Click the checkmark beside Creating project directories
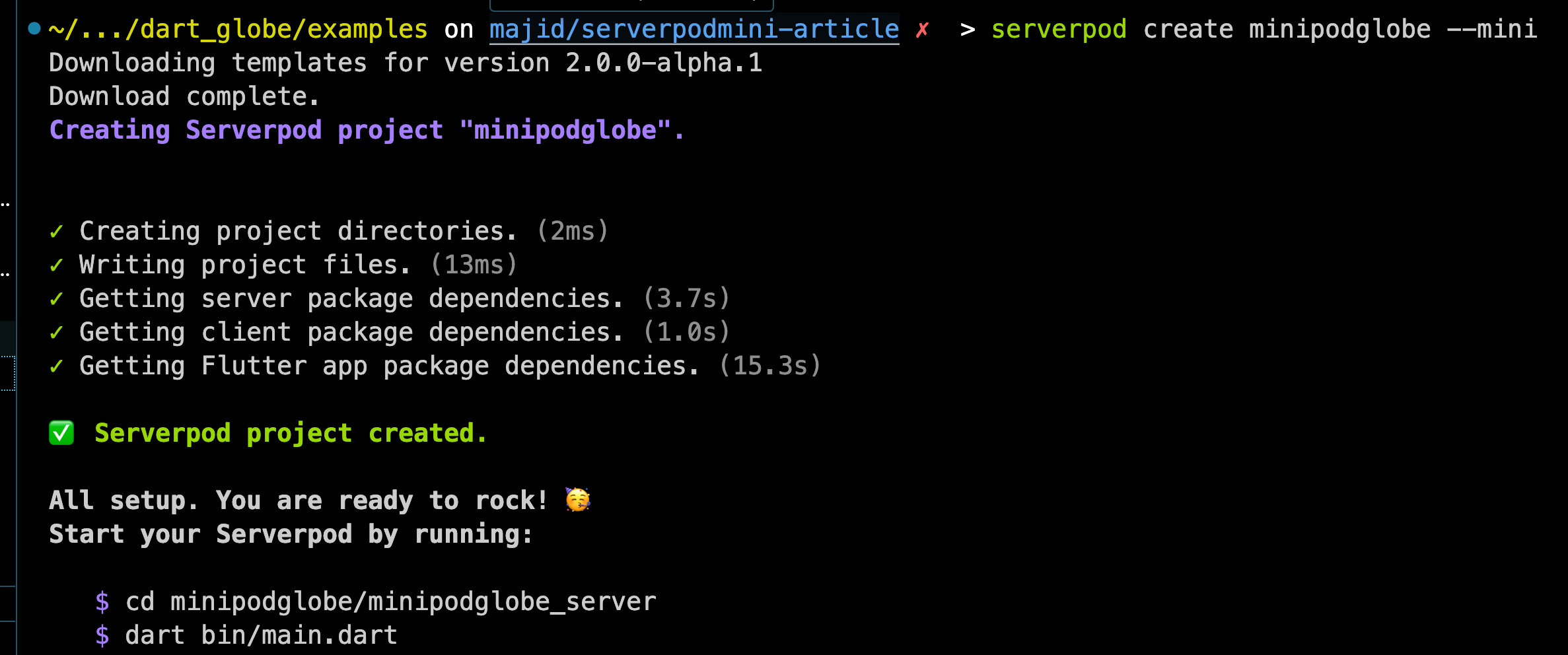The width and height of the screenshot is (1568, 655). click(x=57, y=232)
